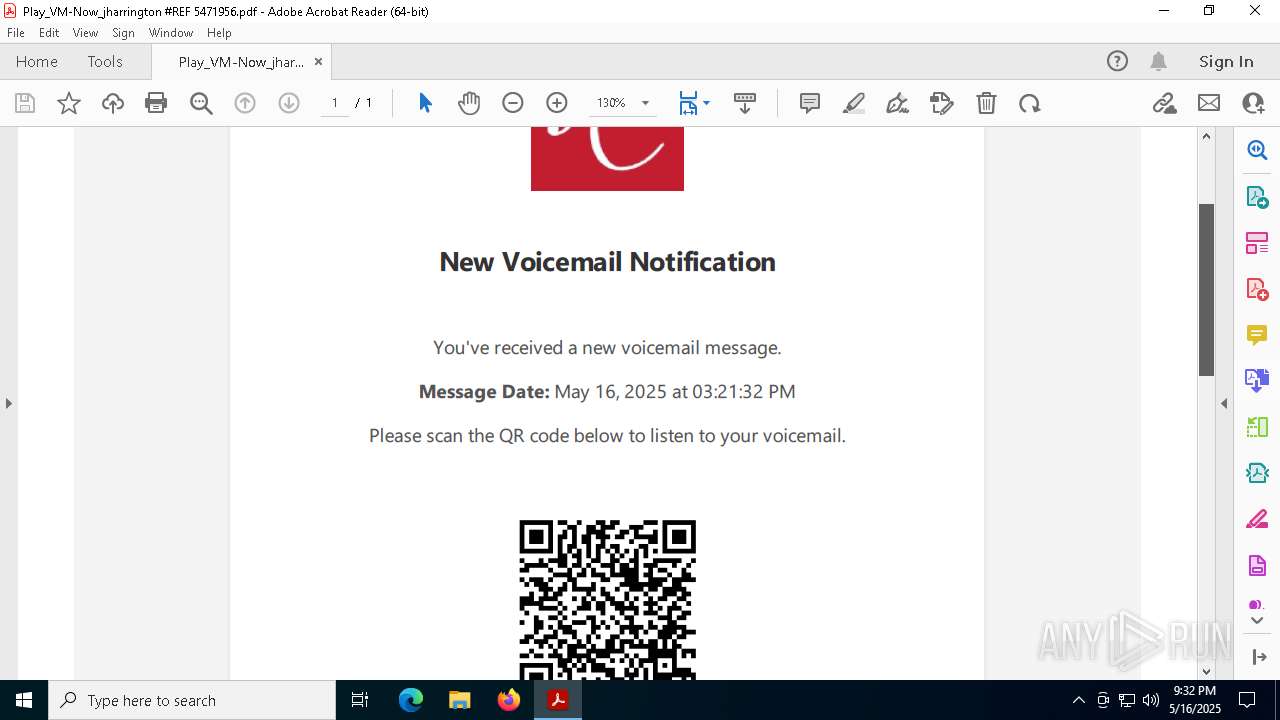Add a sticky note comment
Screen dimensions: 1280x720
pyautogui.click(x=810, y=103)
